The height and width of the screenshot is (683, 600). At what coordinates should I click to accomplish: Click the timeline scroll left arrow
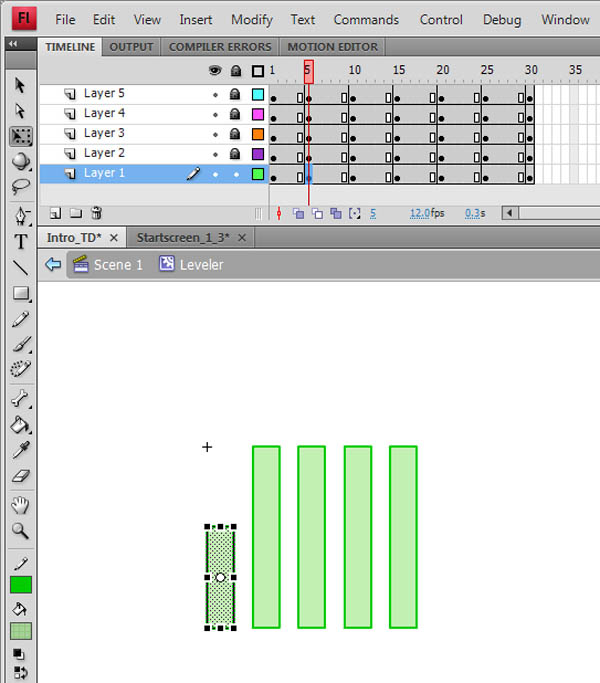click(x=509, y=213)
